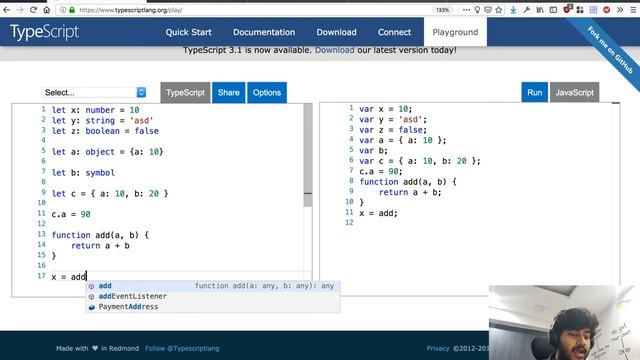Open the Privacy footer link
This screenshot has width=640, height=360.
(x=438, y=348)
